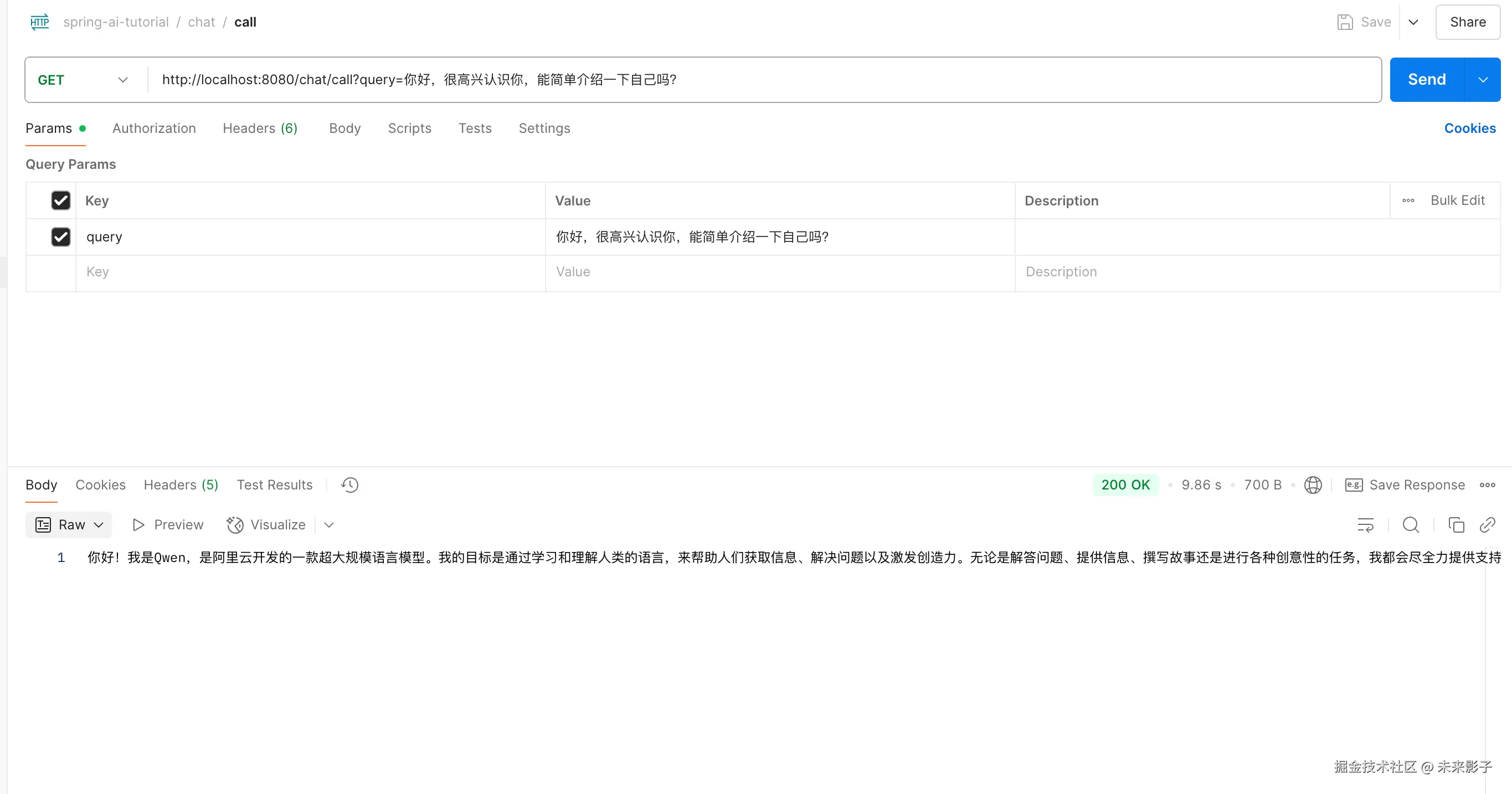The image size is (1512, 794).
Task: Open the GET method dropdown
Action: pos(83,80)
